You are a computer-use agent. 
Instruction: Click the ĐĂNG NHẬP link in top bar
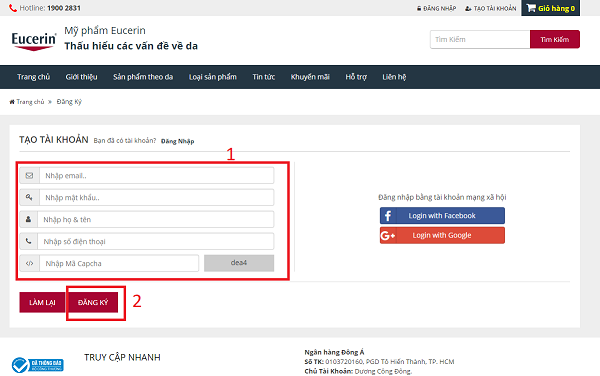pyautogui.click(x=439, y=8)
